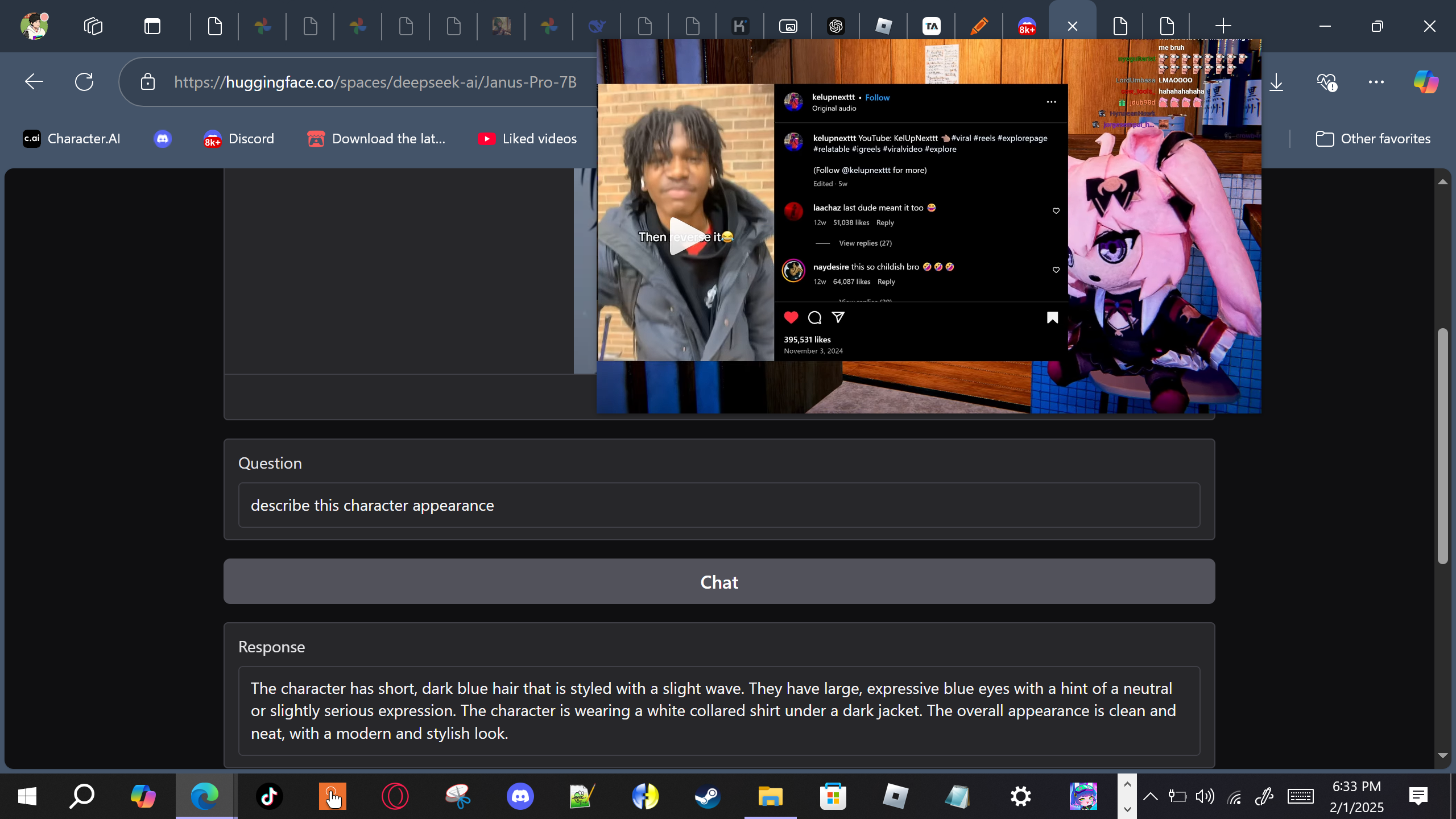The width and height of the screenshot is (1456, 819).
Task: Open the Copilot icon in the browser toolbar
Action: click(x=1425, y=82)
